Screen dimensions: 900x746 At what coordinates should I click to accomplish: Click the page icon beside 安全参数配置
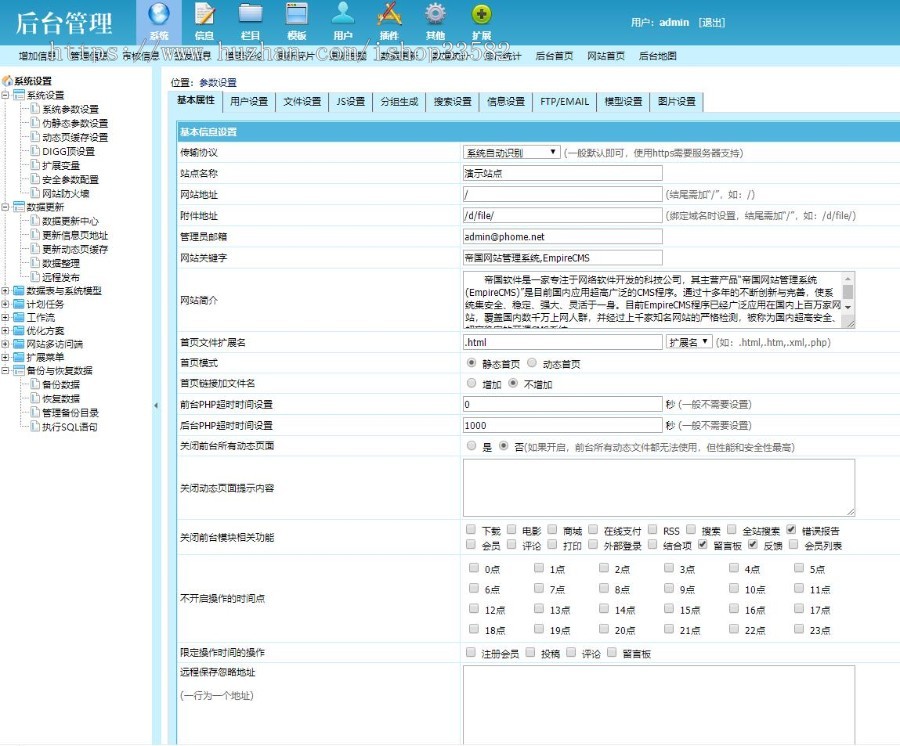pos(35,179)
